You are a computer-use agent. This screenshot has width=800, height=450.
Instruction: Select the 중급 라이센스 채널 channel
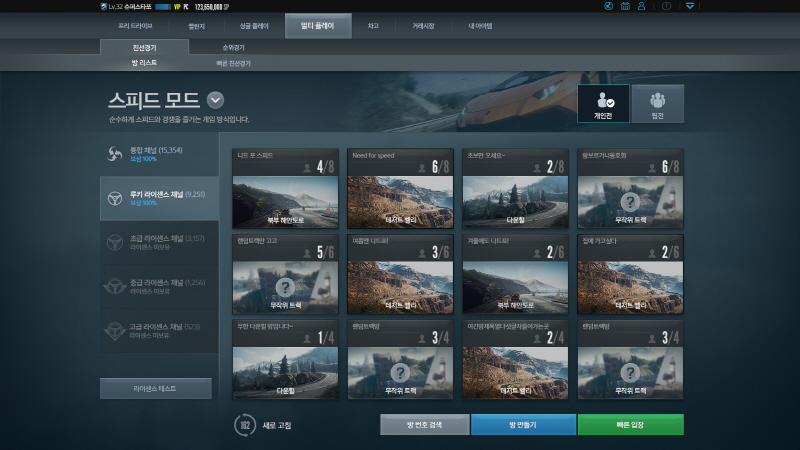pos(160,287)
